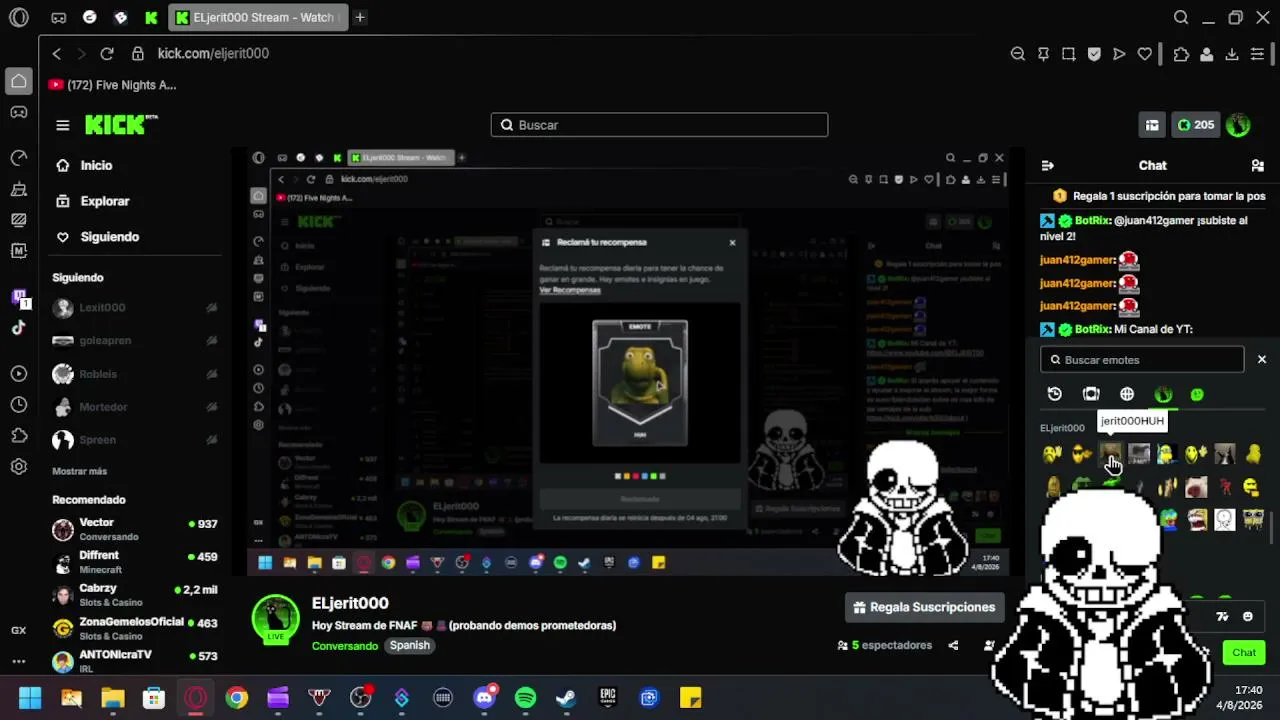
Task: Search emotes in the Buscar emotes field
Action: pos(1142,360)
